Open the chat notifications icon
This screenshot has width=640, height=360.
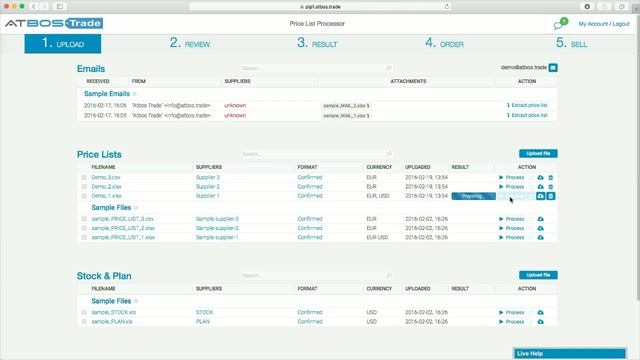click(x=560, y=24)
